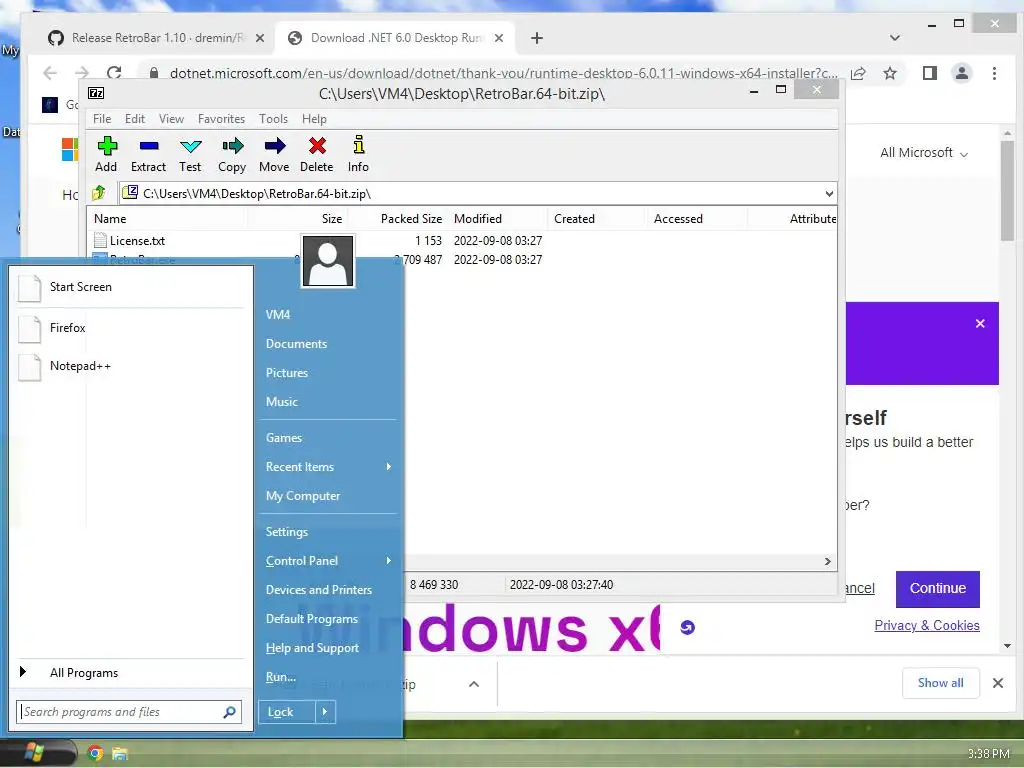Click the red Delete icon in 7-Zip
1024x768 pixels.
(x=317, y=146)
